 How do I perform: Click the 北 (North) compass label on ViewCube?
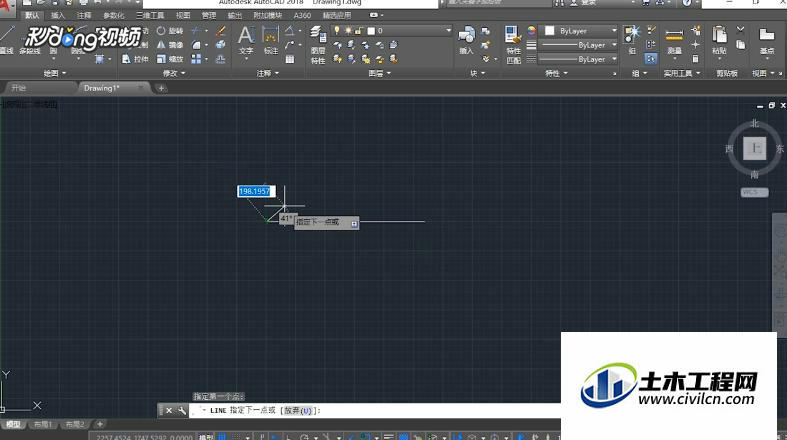(755, 123)
